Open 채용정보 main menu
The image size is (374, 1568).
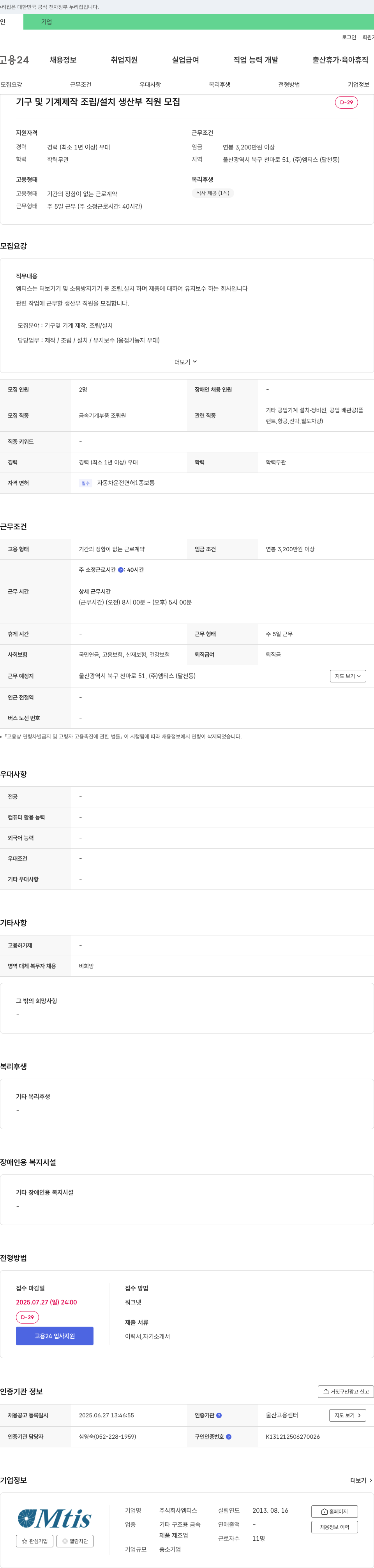[x=63, y=60]
